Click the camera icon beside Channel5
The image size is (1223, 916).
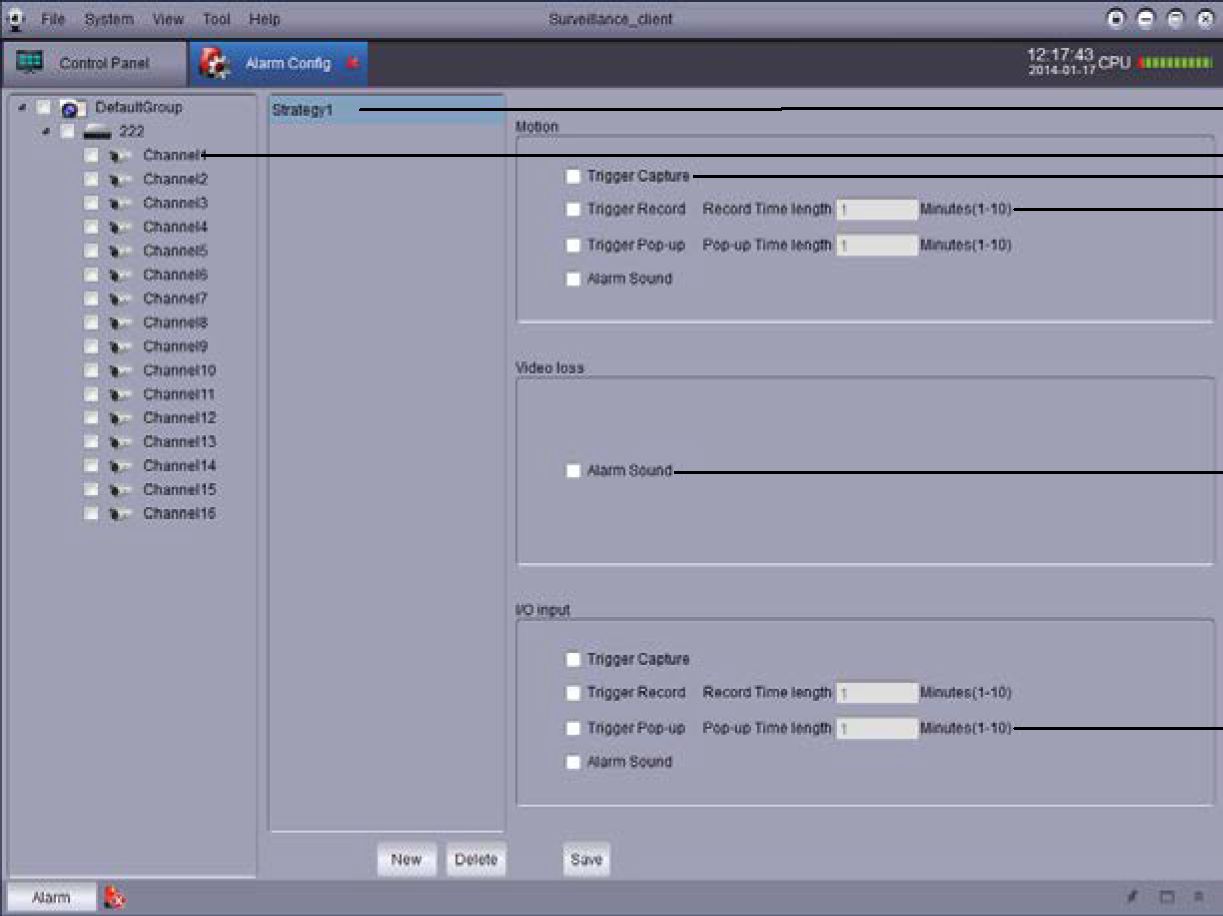pyautogui.click(x=121, y=251)
